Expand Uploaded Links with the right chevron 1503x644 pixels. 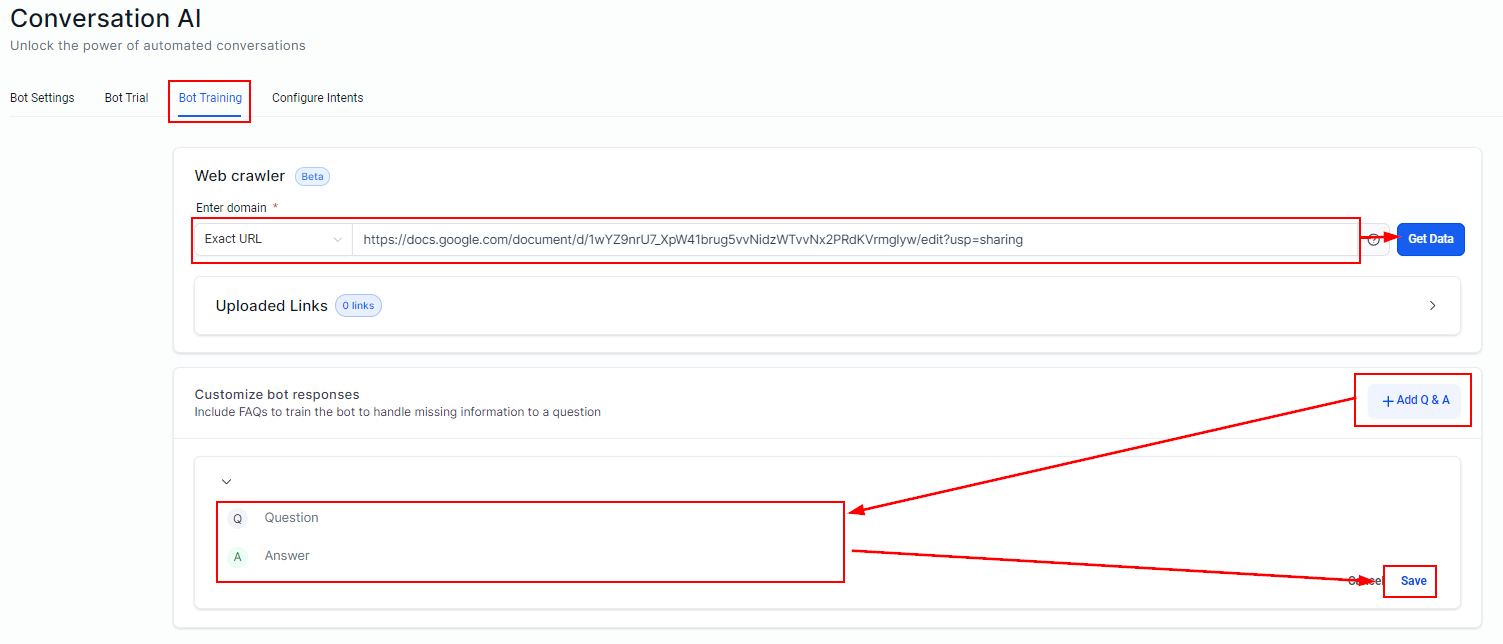tap(1432, 306)
